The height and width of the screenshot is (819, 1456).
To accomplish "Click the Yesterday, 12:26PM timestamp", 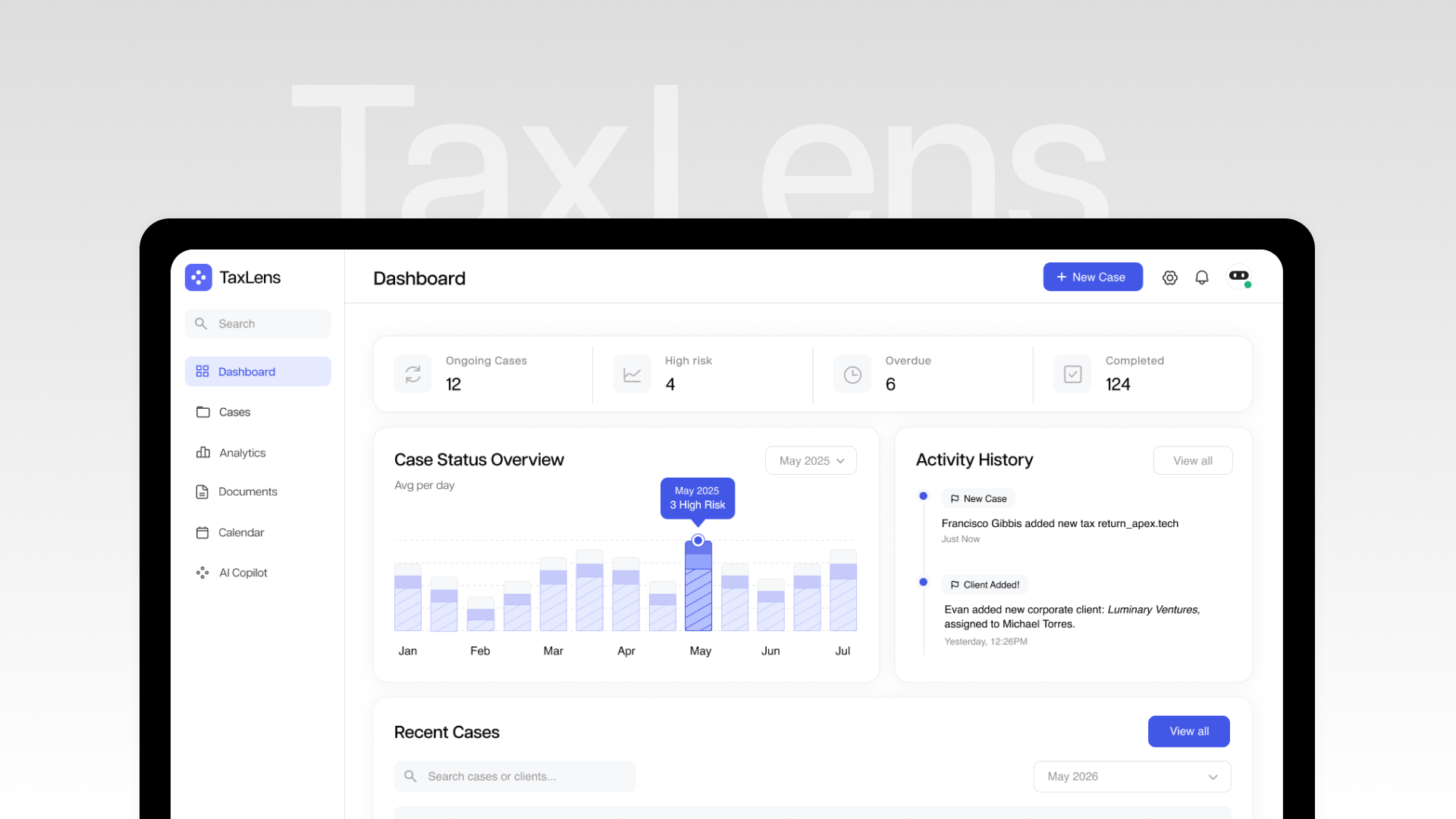I will pos(986,642).
